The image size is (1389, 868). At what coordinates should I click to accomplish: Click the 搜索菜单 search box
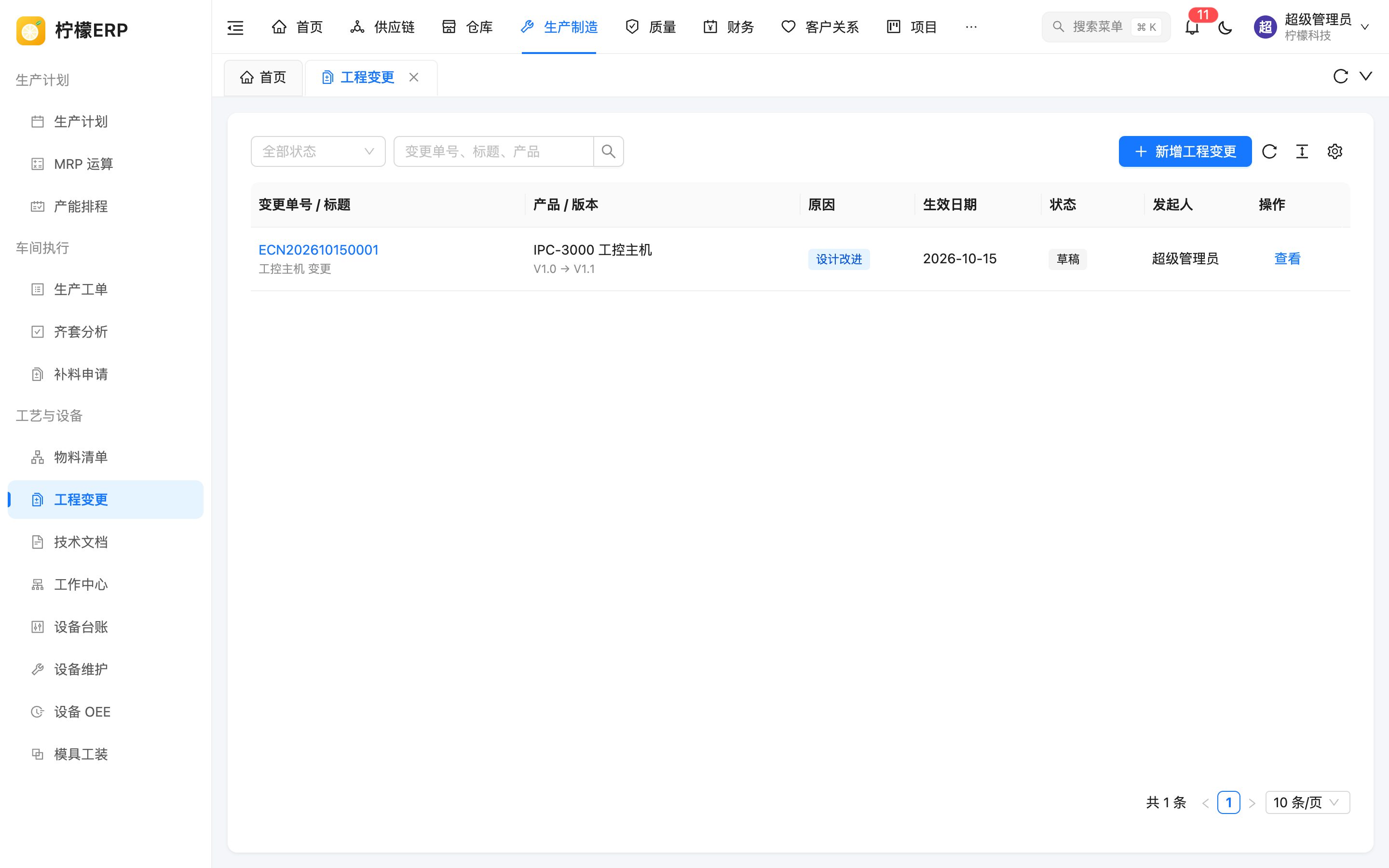coord(1106,27)
